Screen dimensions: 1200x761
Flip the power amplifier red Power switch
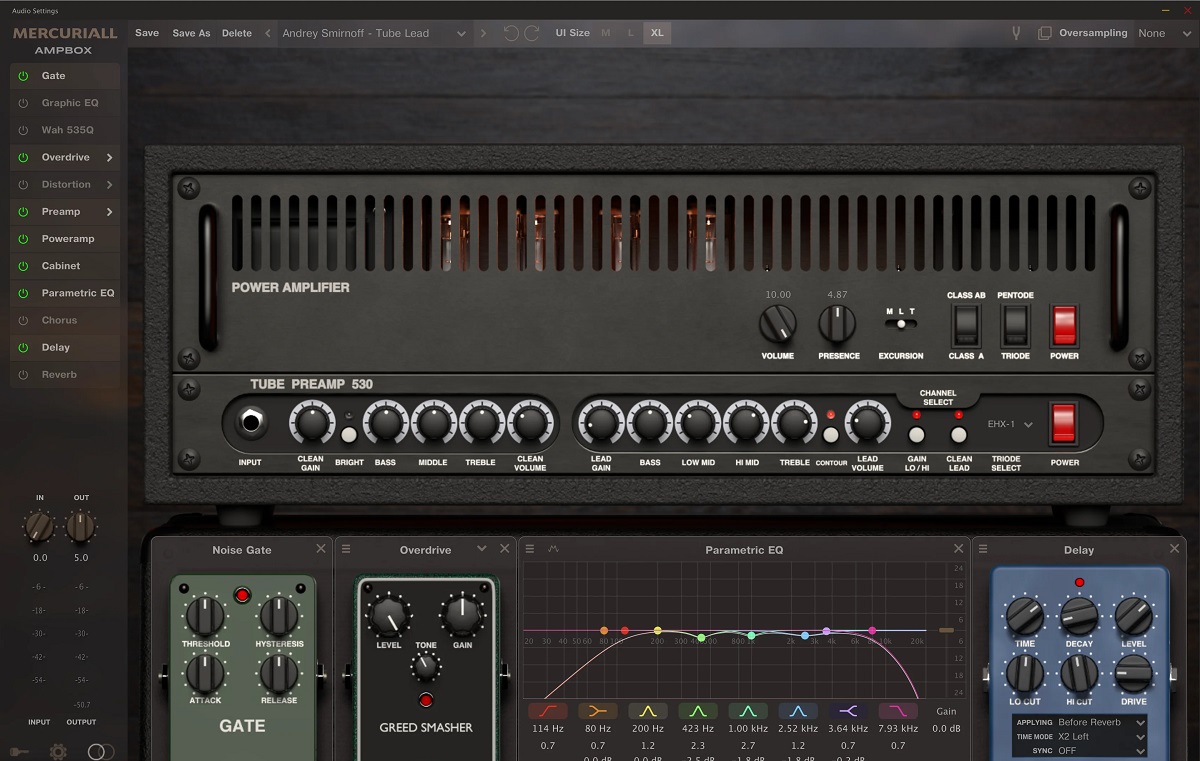(x=1064, y=326)
